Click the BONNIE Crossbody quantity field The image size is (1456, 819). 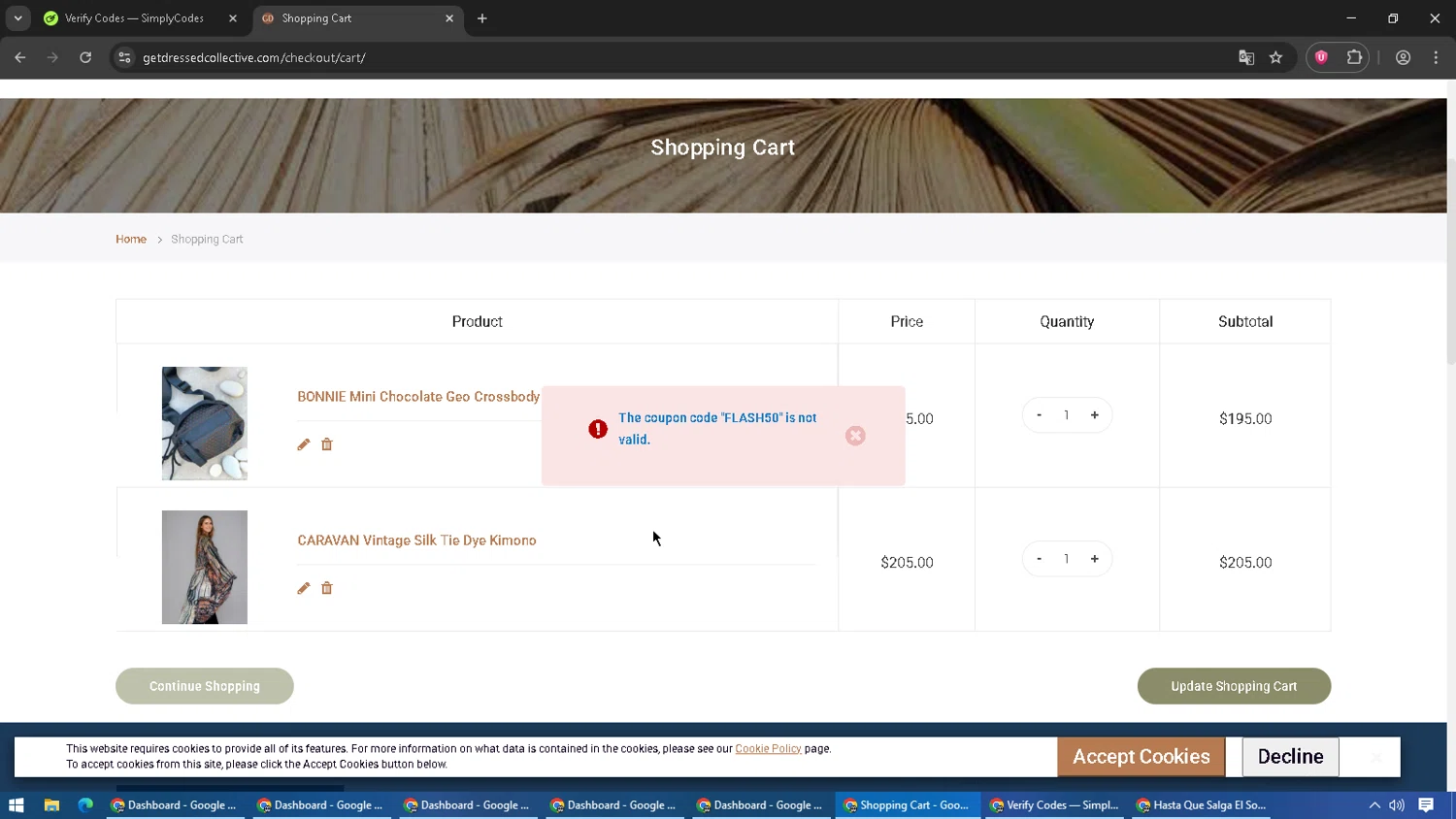pos(1067,415)
